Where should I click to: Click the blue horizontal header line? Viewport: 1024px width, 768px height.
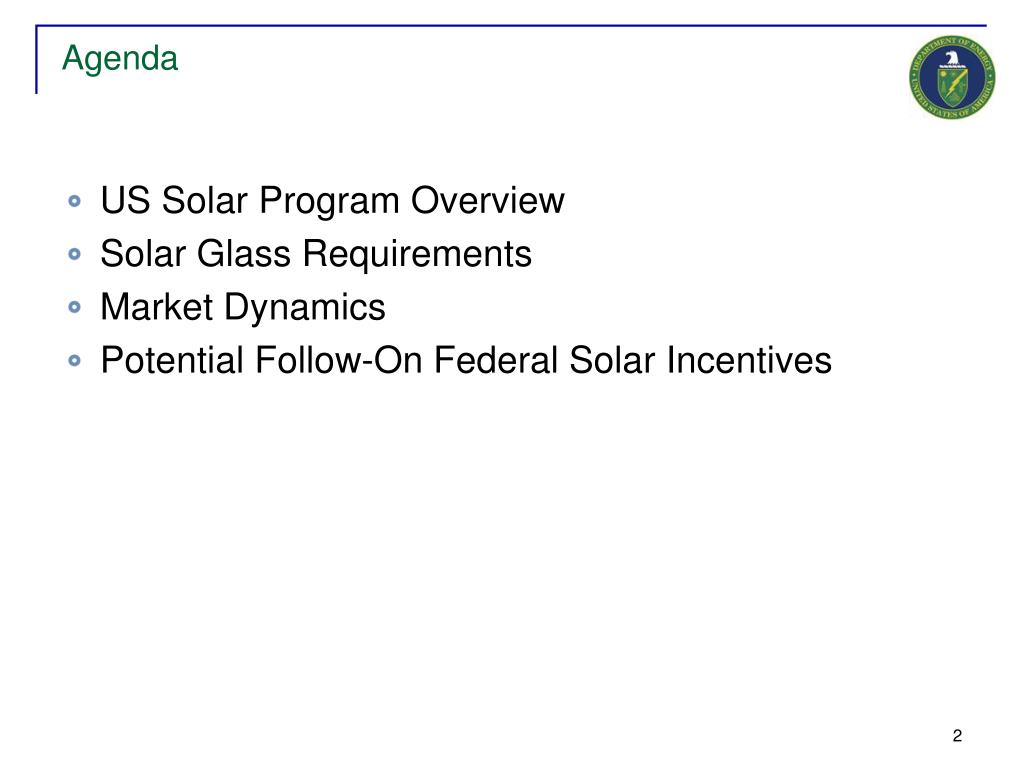click(x=511, y=25)
